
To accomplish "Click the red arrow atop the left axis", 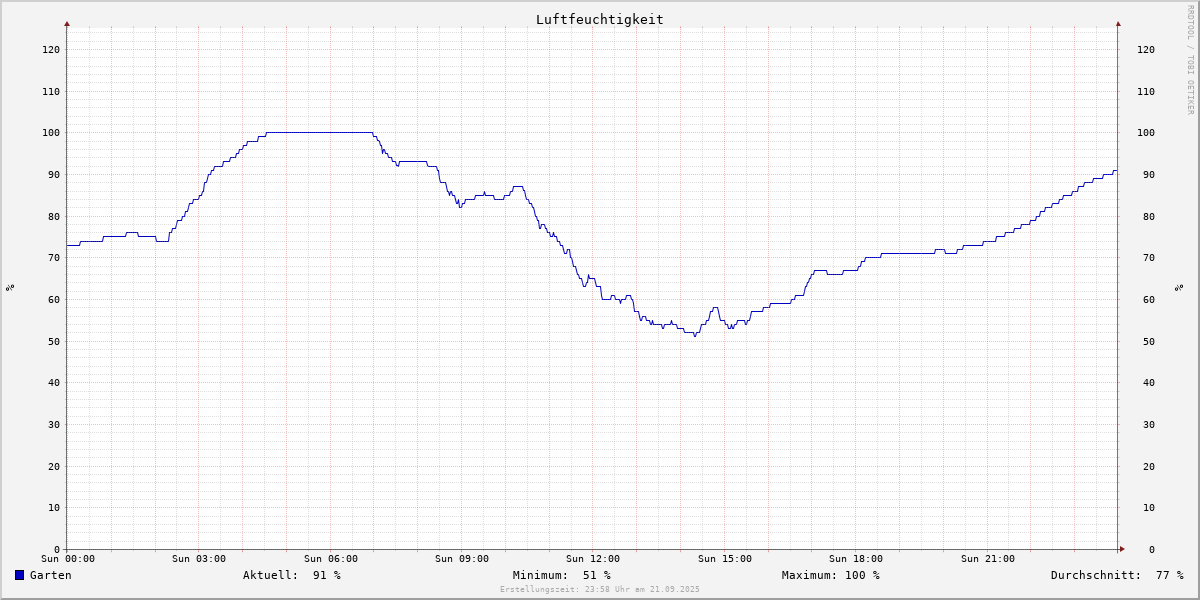I will [67, 23].
